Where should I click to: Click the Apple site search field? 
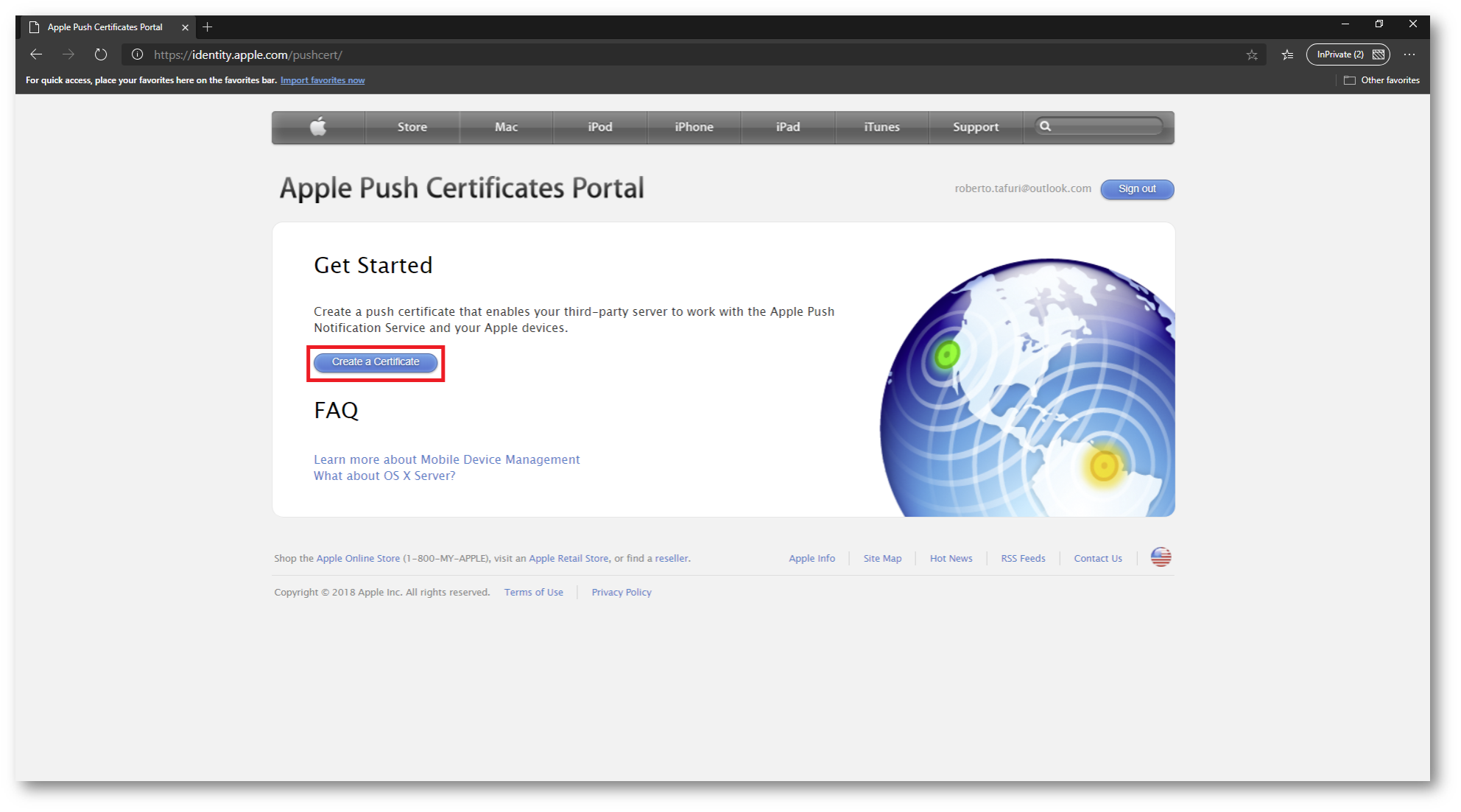pyautogui.click(x=1099, y=127)
